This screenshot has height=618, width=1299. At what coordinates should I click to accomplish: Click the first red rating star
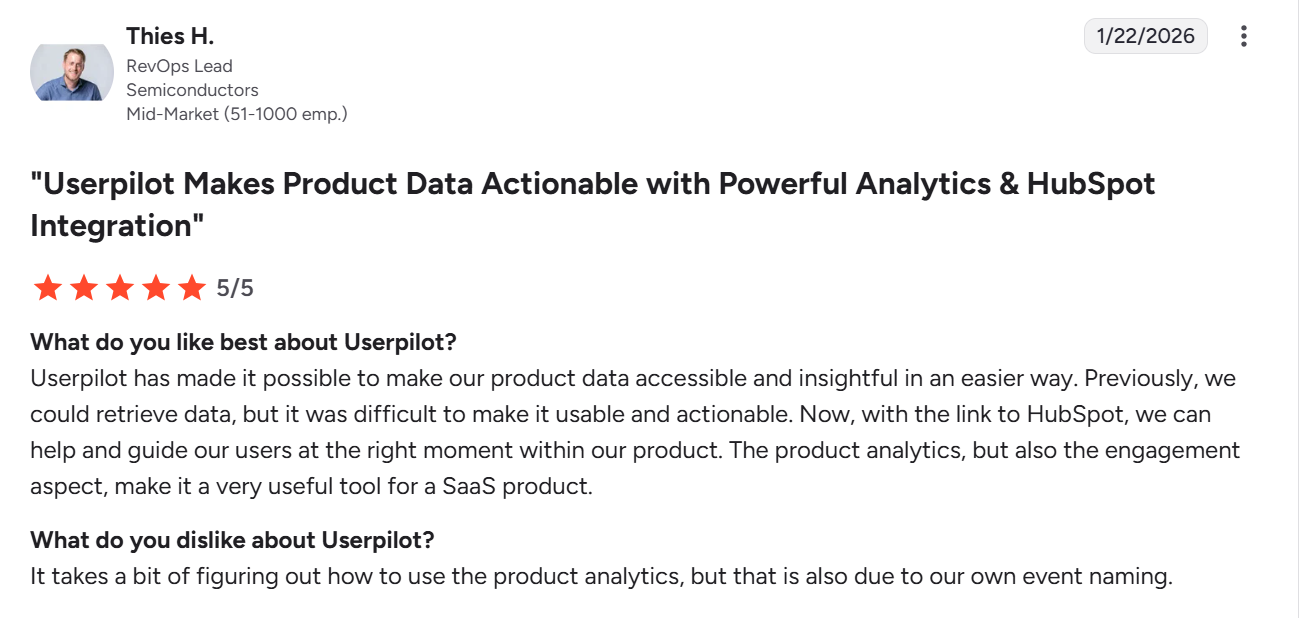click(47, 287)
